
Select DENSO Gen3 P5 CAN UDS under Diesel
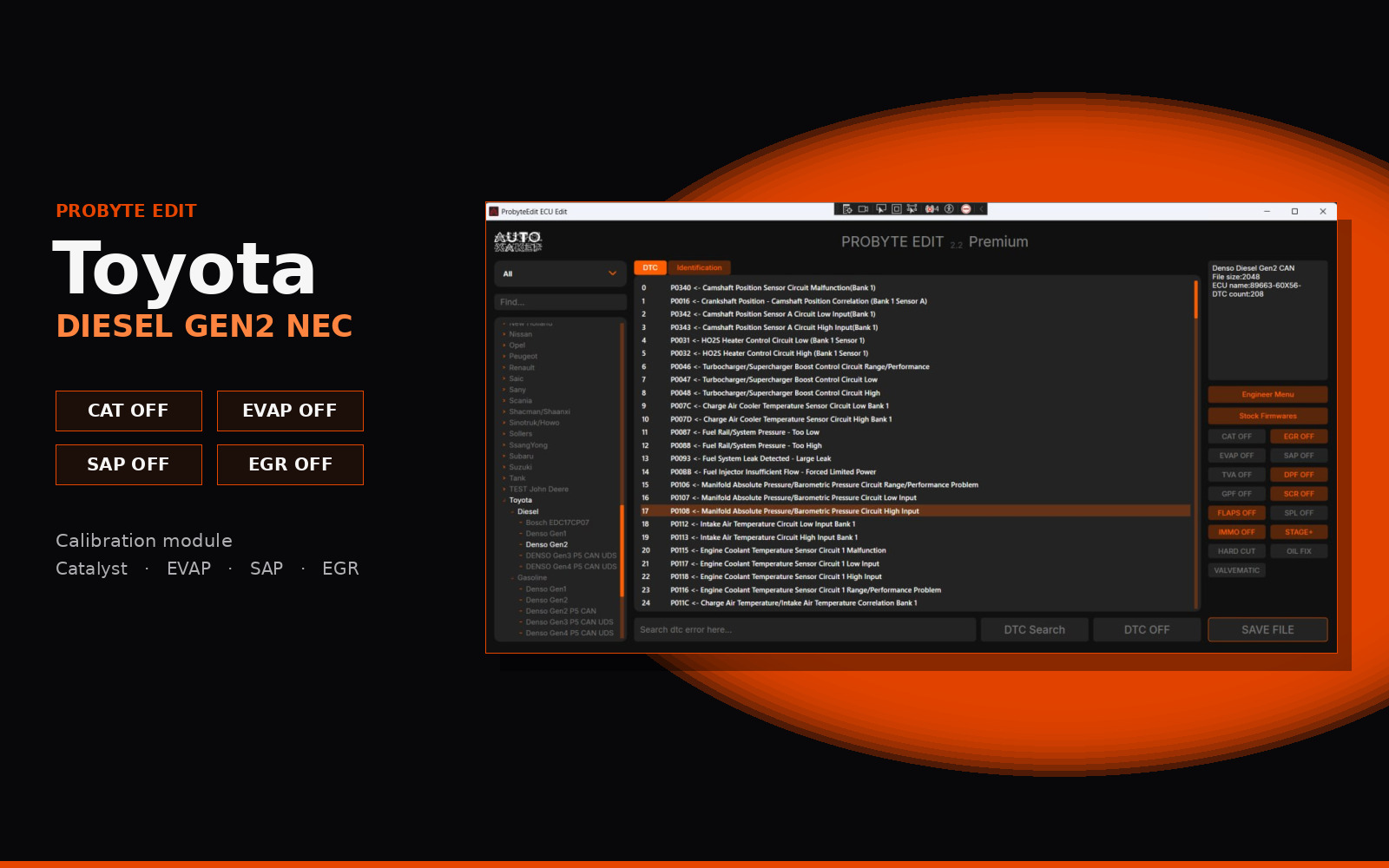coord(571,556)
